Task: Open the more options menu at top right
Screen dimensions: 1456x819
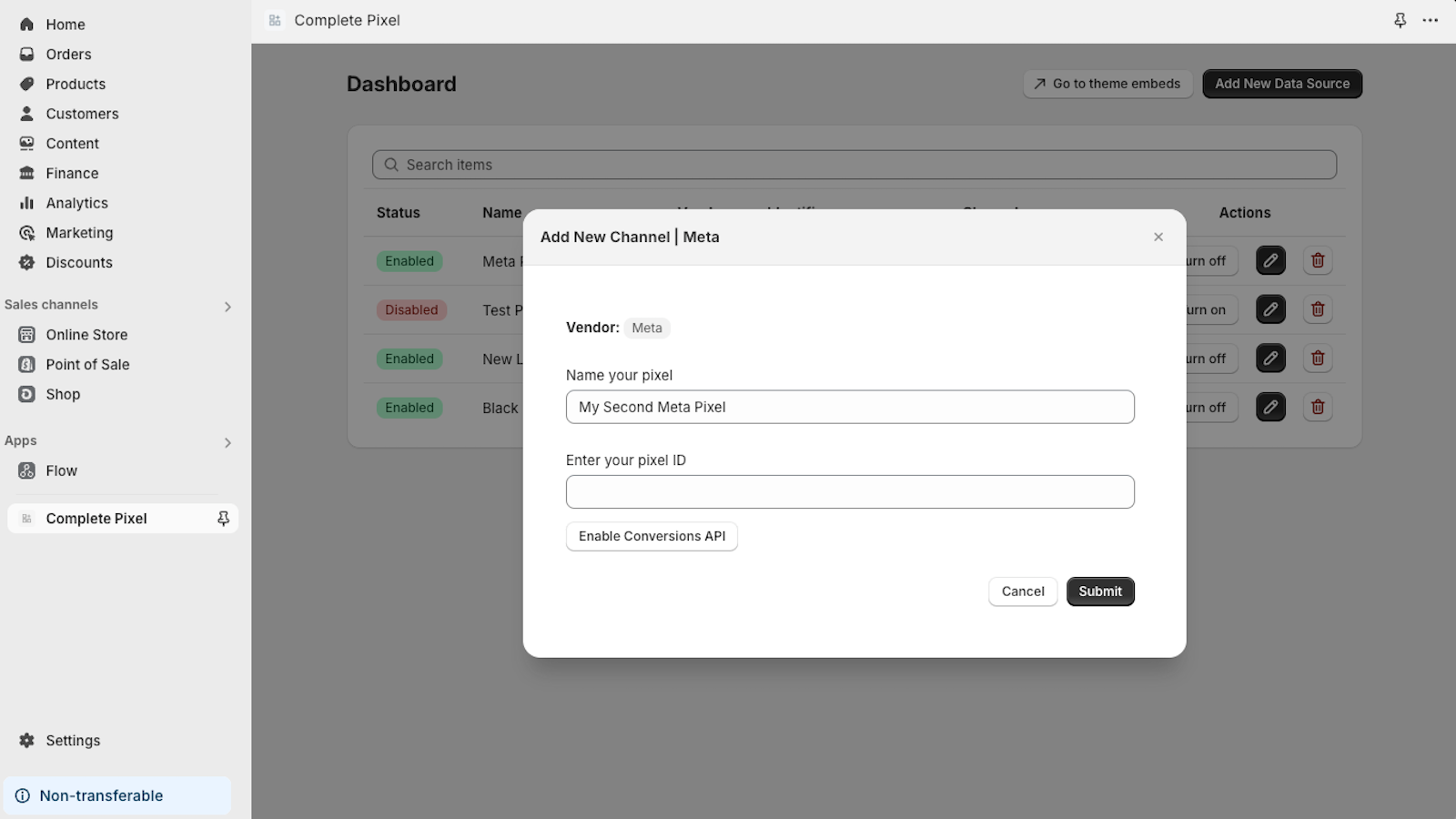Action: point(1431,20)
